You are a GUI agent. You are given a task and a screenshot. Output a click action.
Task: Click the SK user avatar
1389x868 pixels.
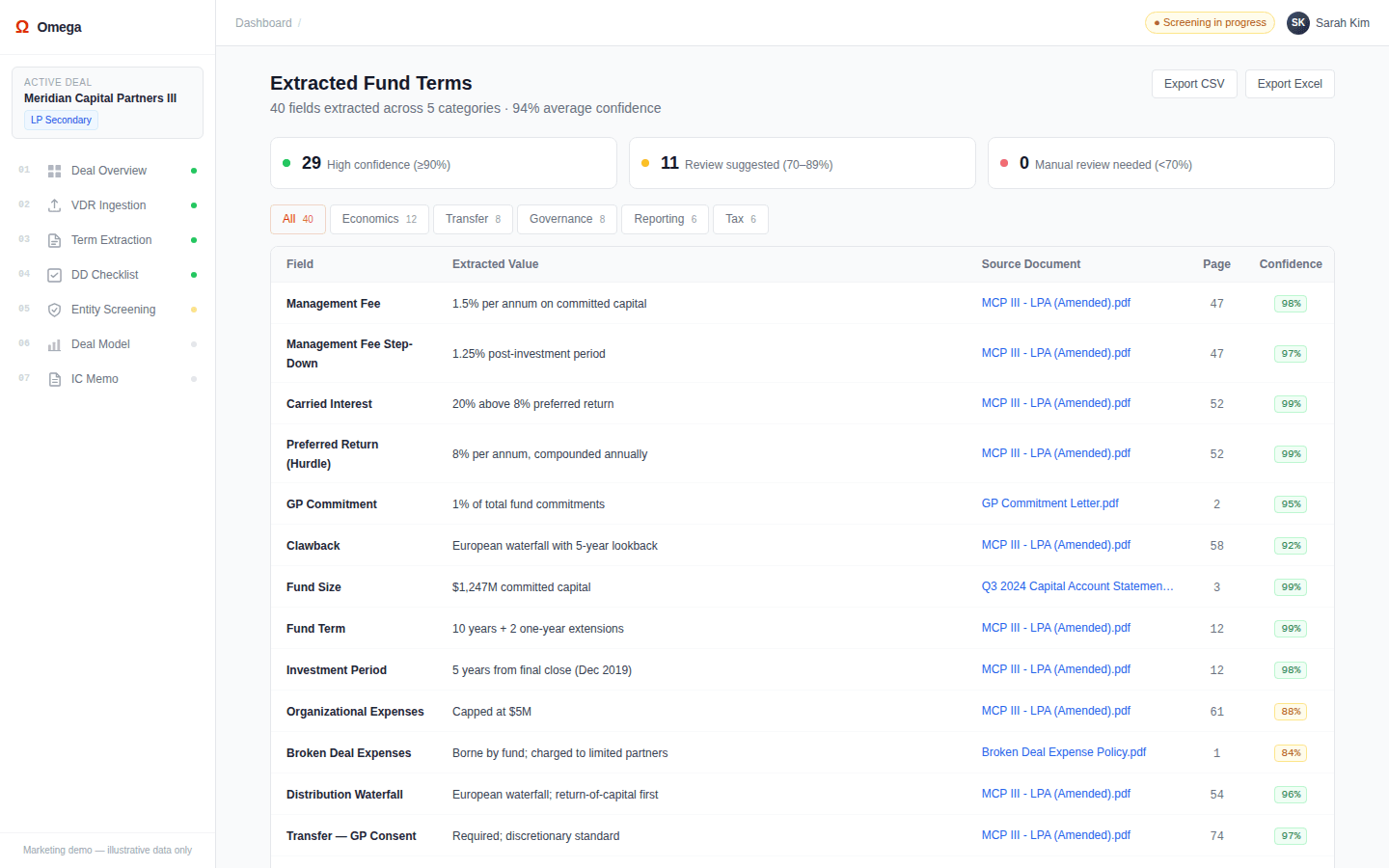[1297, 23]
